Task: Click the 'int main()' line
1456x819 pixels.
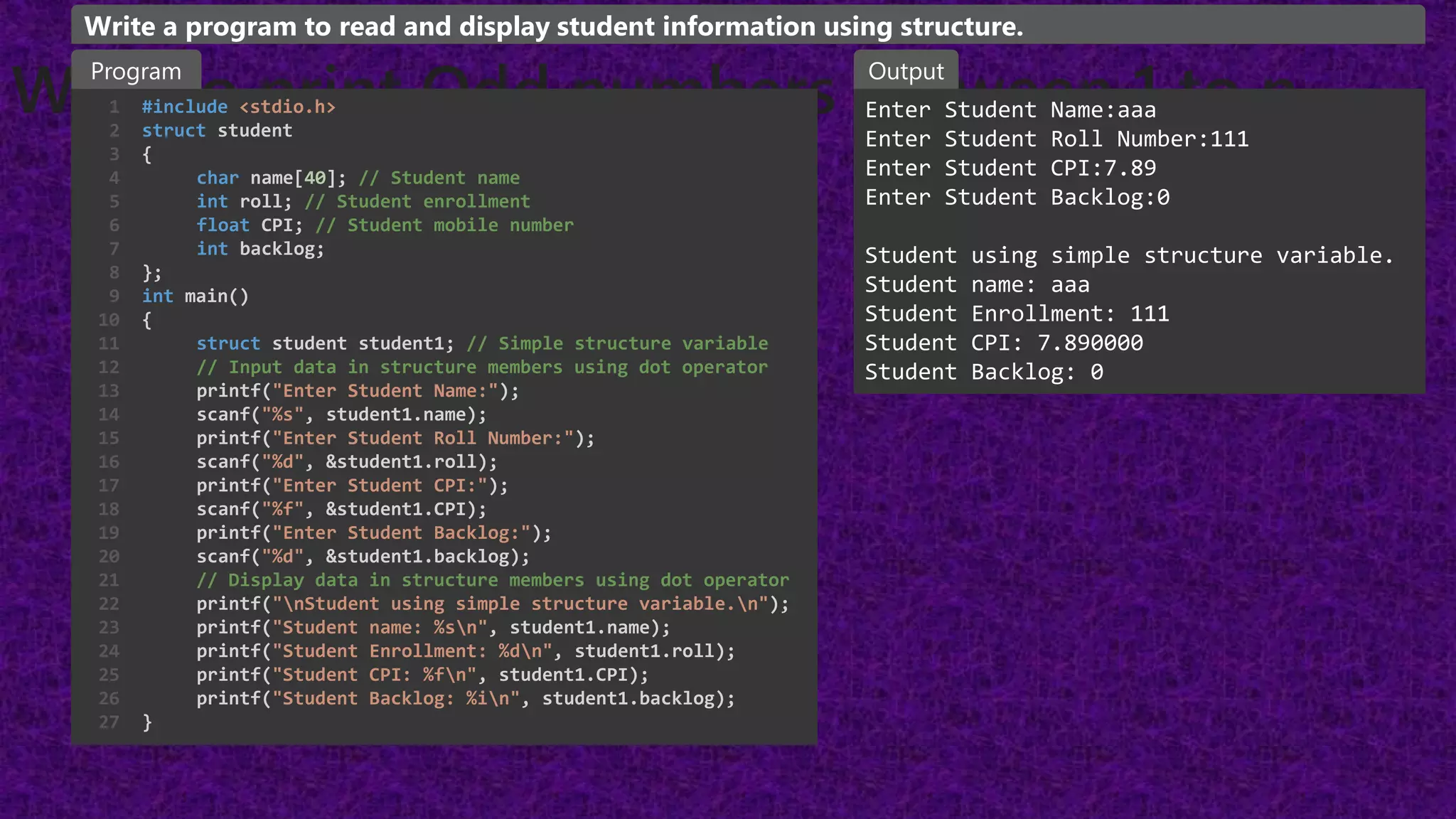Action: (196, 296)
